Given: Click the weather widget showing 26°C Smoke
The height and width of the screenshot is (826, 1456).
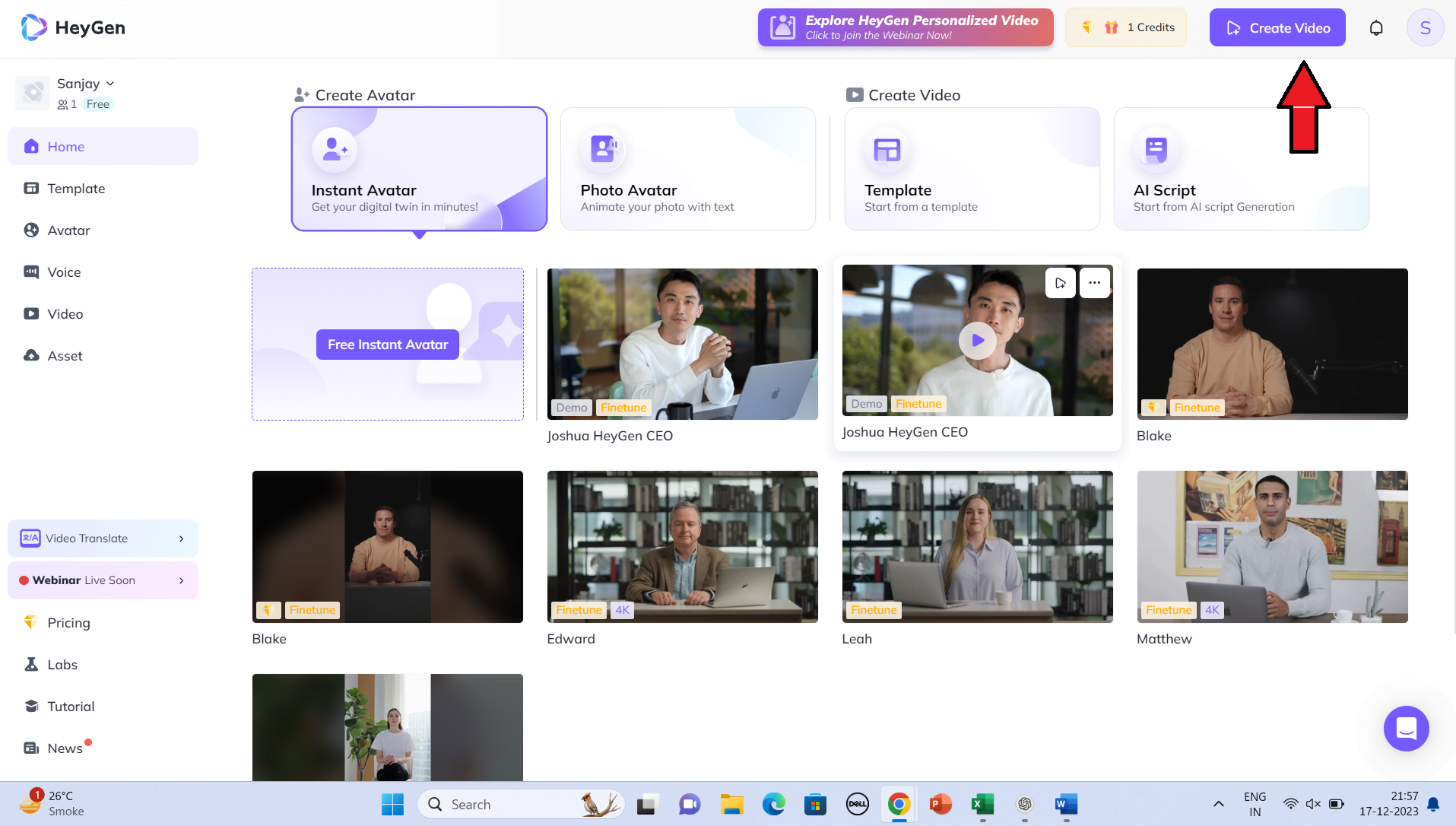Looking at the screenshot, I should (52, 803).
